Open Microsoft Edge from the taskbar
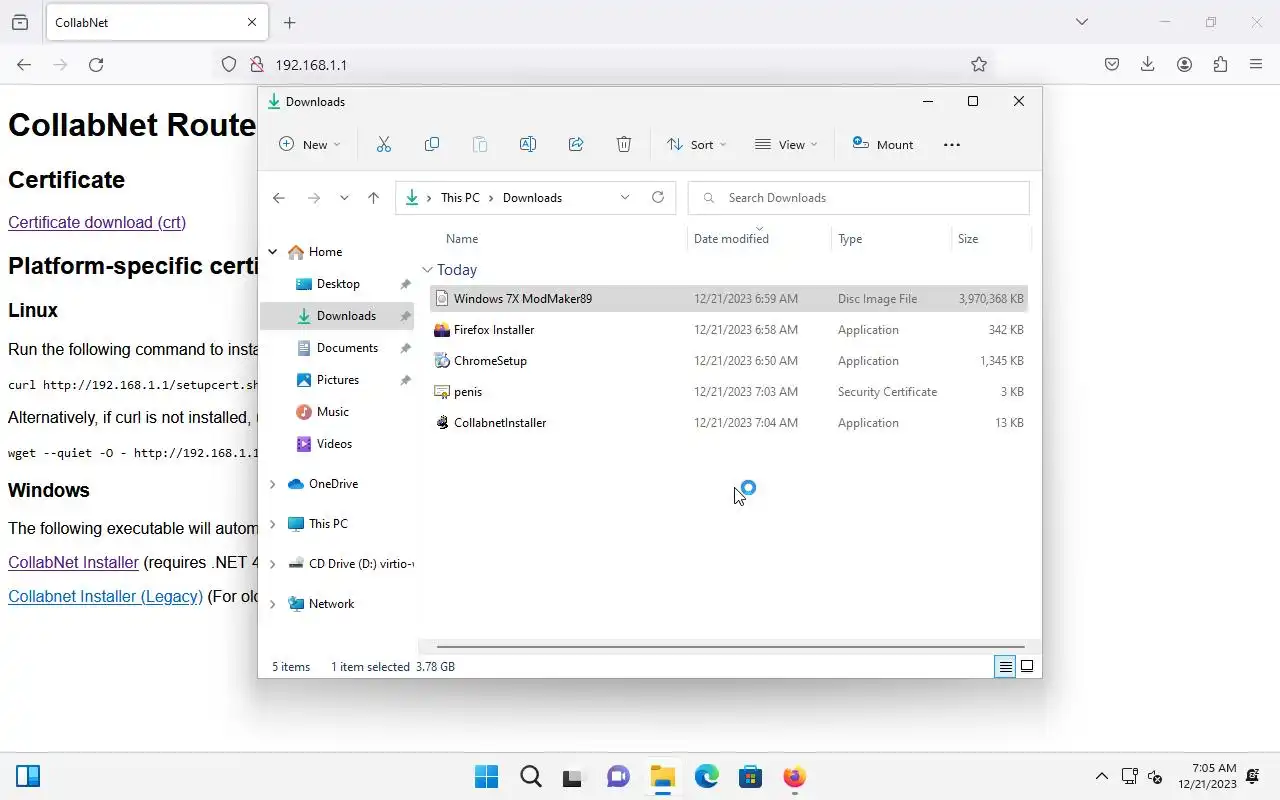The image size is (1280, 800). pos(707,777)
